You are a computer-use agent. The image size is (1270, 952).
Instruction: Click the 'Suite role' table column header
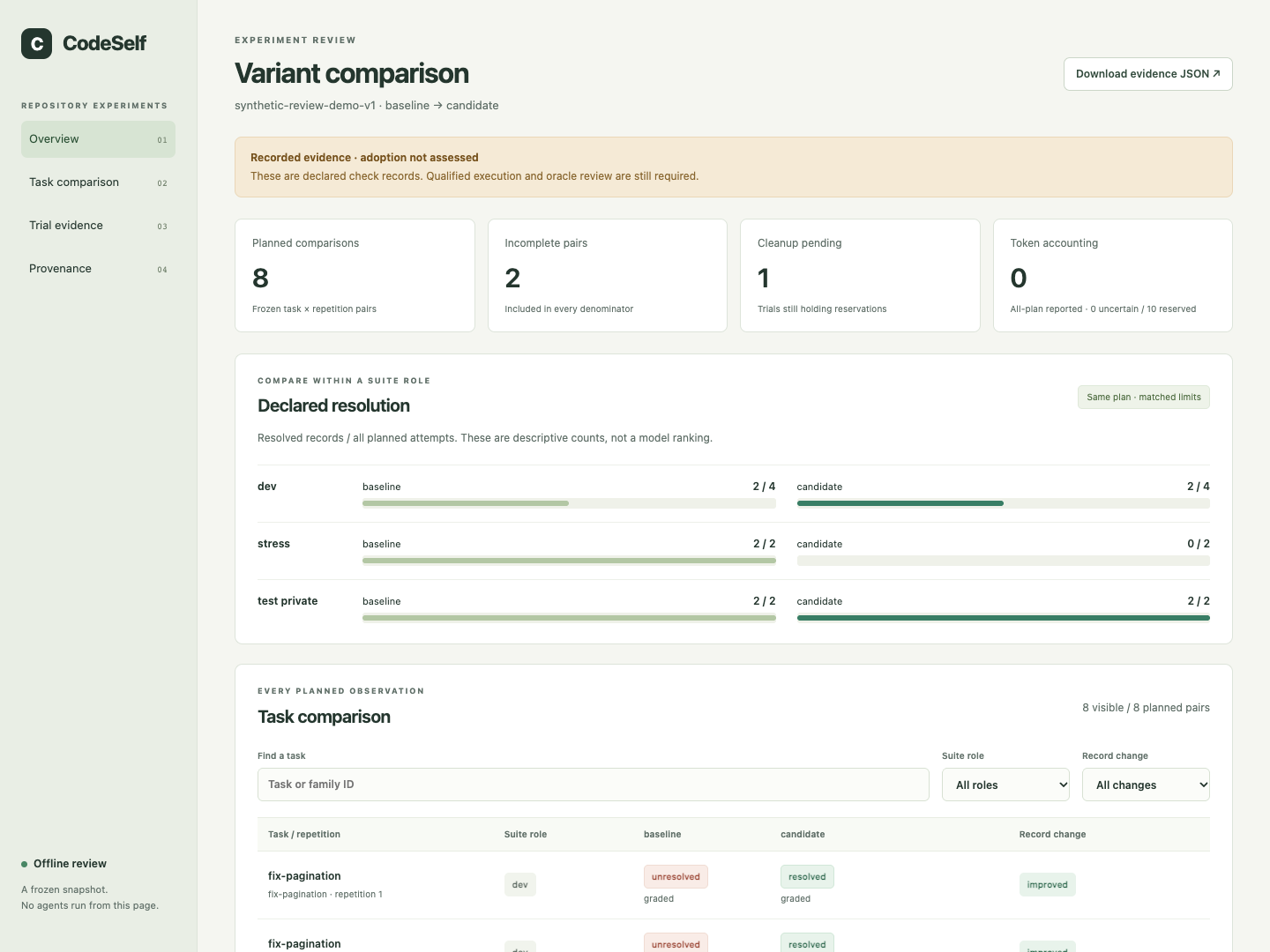(x=526, y=835)
